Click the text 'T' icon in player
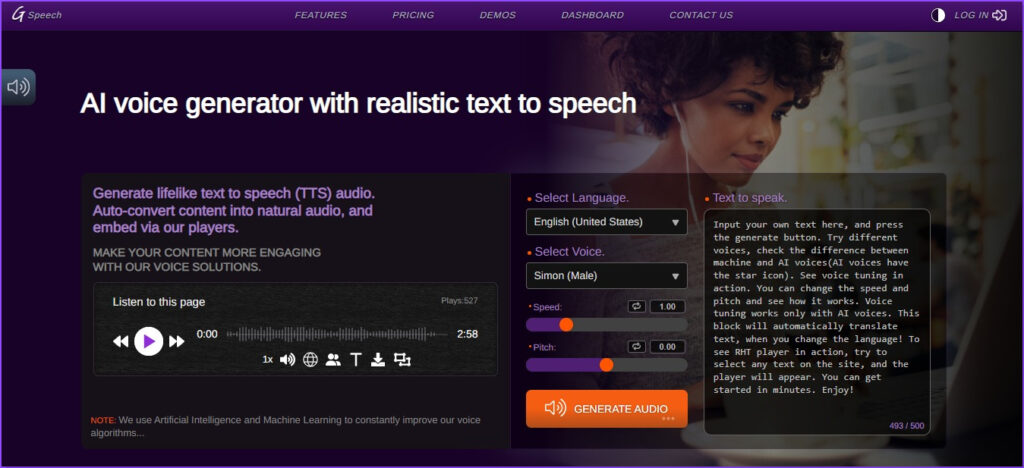This screenshot has height=468, width=1024. (355, 360)
